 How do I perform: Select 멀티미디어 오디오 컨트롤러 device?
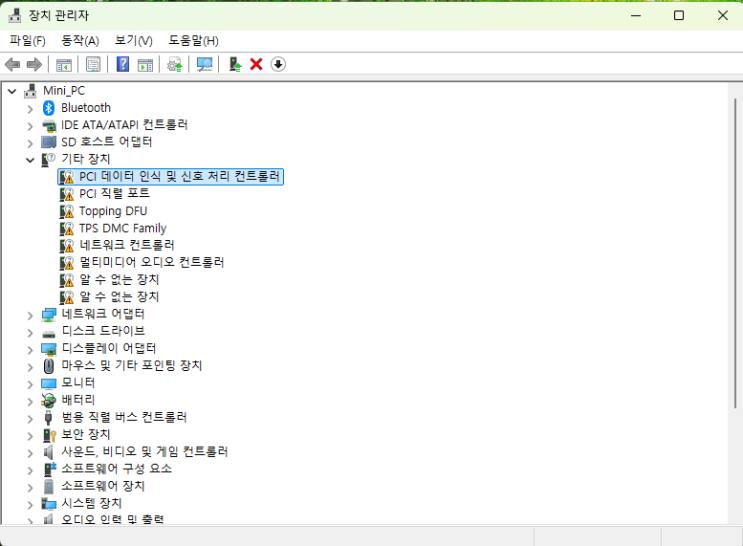152,263
